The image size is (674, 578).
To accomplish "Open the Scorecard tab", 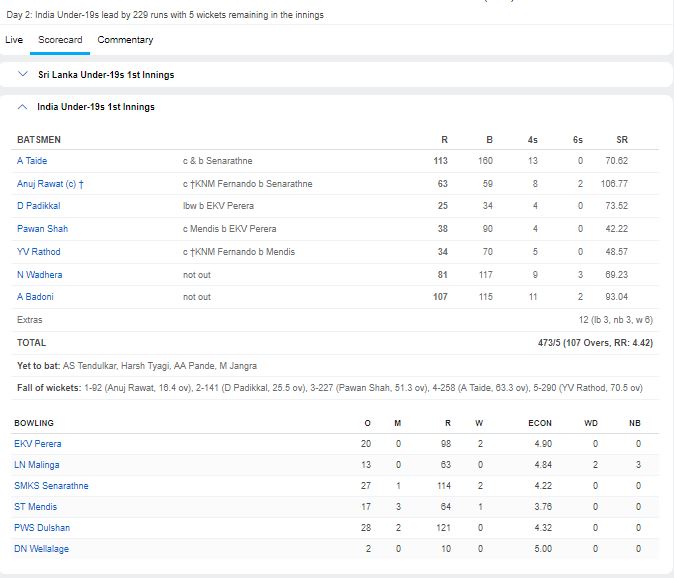I will [x=60, y=40].
